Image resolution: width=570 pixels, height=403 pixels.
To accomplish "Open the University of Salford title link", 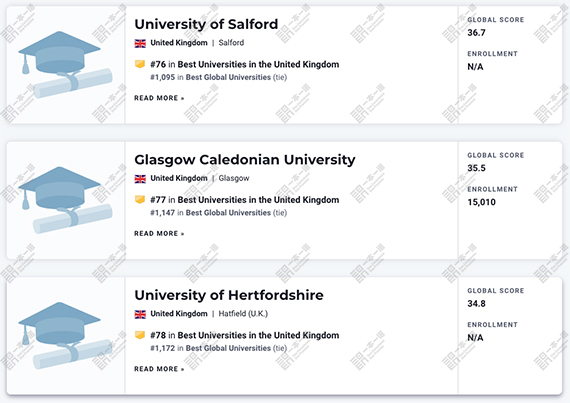I will coord(206,24).
